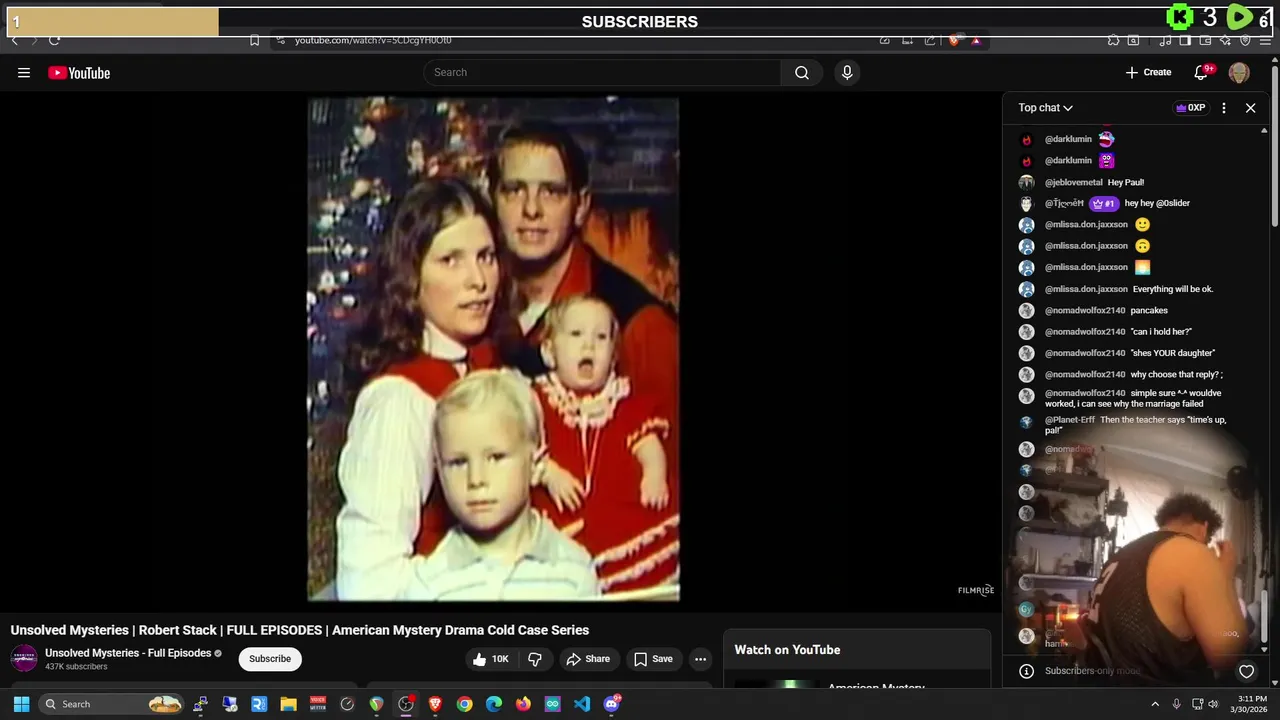Launch File Explorer from taskbar
The width and height of the screenshot is (1280, 720).
[x=288, y=704]
